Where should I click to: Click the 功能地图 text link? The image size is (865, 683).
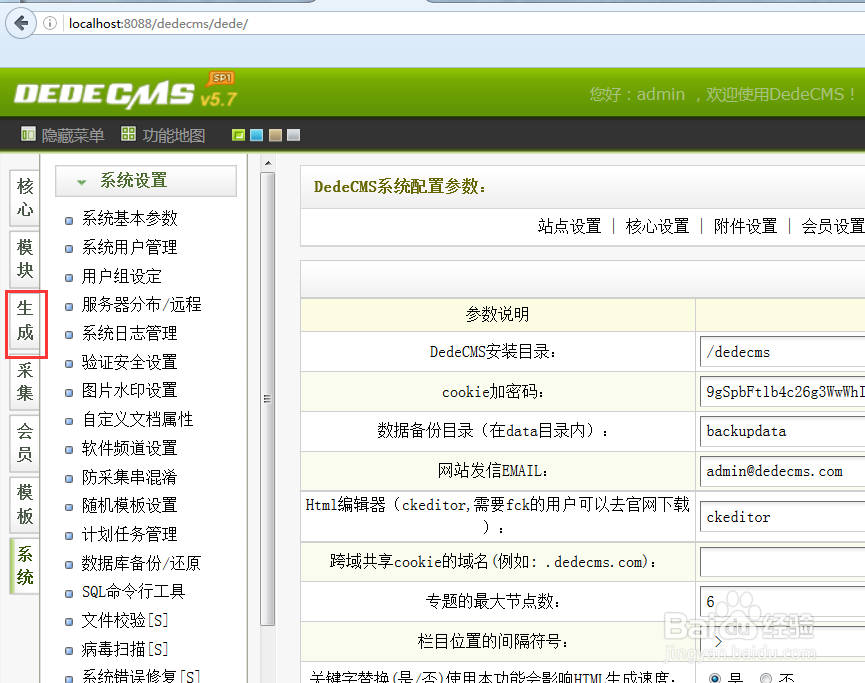(174, 135)
